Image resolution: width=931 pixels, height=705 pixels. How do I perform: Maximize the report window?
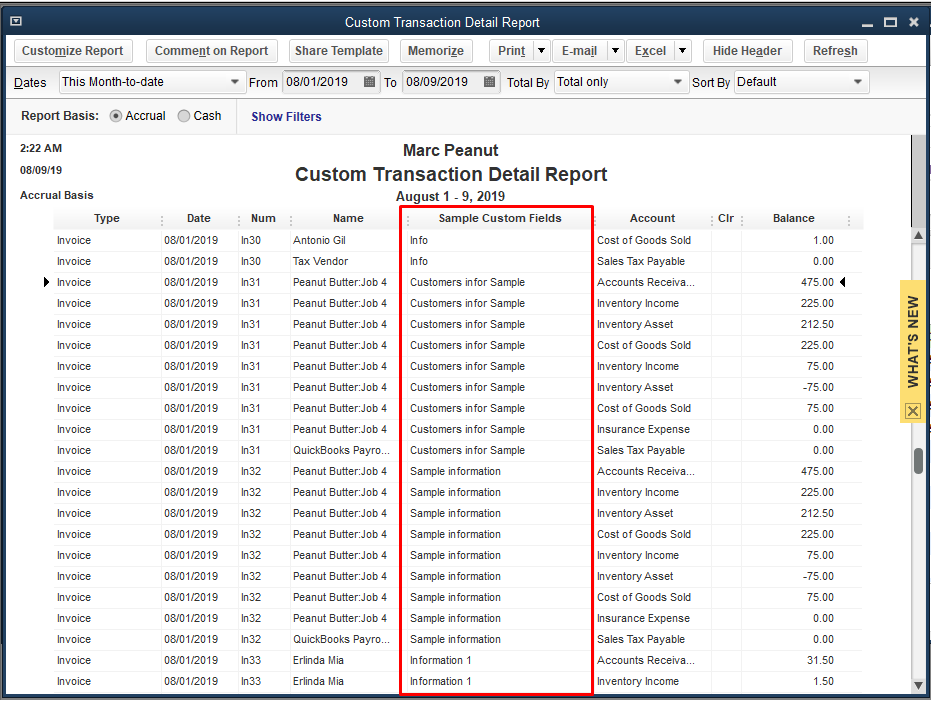click(890, 22)
